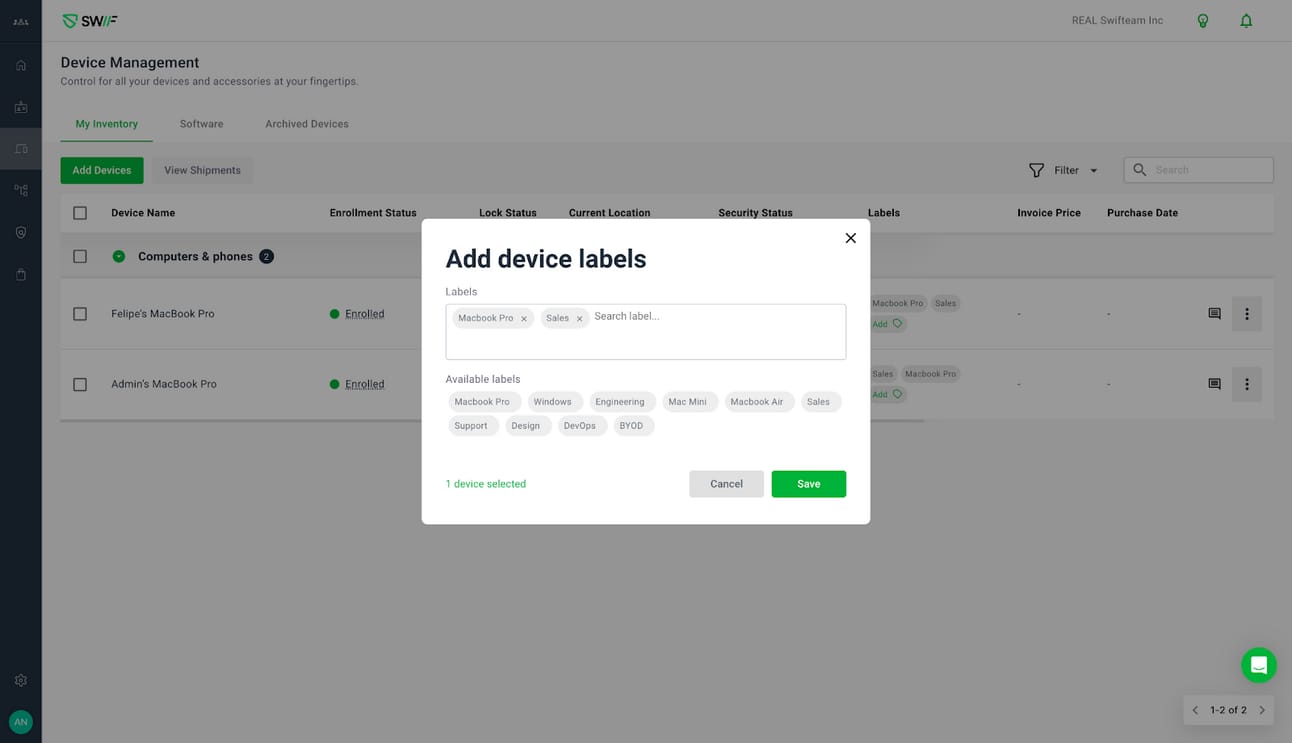Viewport: 1292px width, 743px height.
Task: Click Enrolled link for Felipe's MacBook Pro
Action: click(x=365, y=314)
